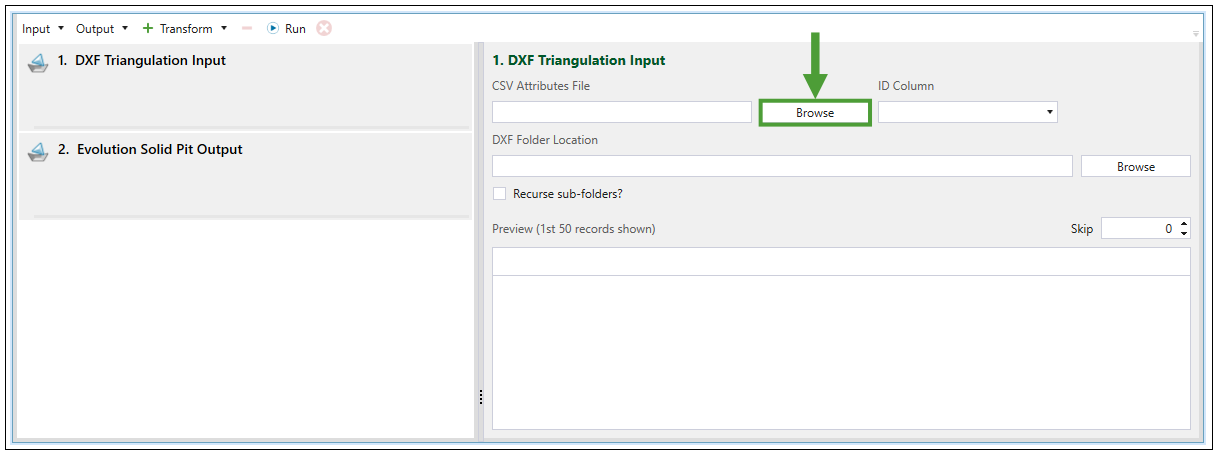
Task: Enable the Recurse sub-folders checkbox
Action: click(x=500, y=194)
